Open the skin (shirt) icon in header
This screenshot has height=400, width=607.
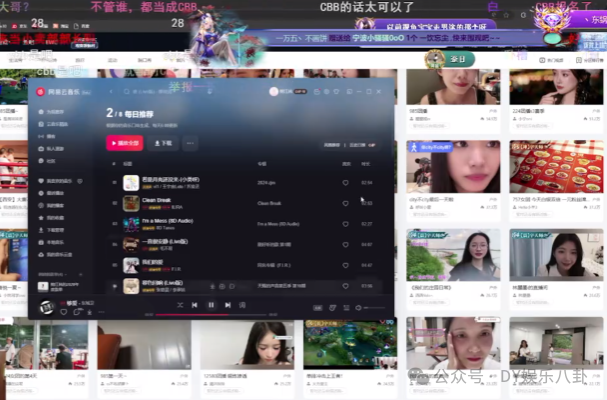[x=336, y=91]
